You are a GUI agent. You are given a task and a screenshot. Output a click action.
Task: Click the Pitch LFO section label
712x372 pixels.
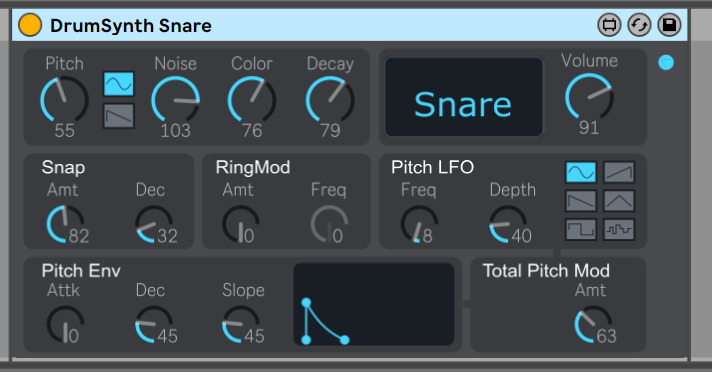(x=432, y=168)
